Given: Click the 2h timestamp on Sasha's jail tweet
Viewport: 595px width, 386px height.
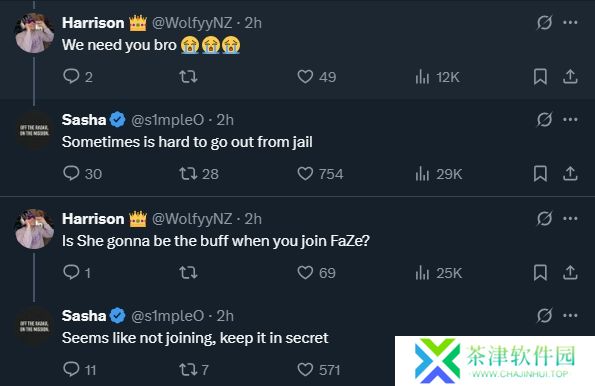Looking at the screenshot, I should [225, 120].
